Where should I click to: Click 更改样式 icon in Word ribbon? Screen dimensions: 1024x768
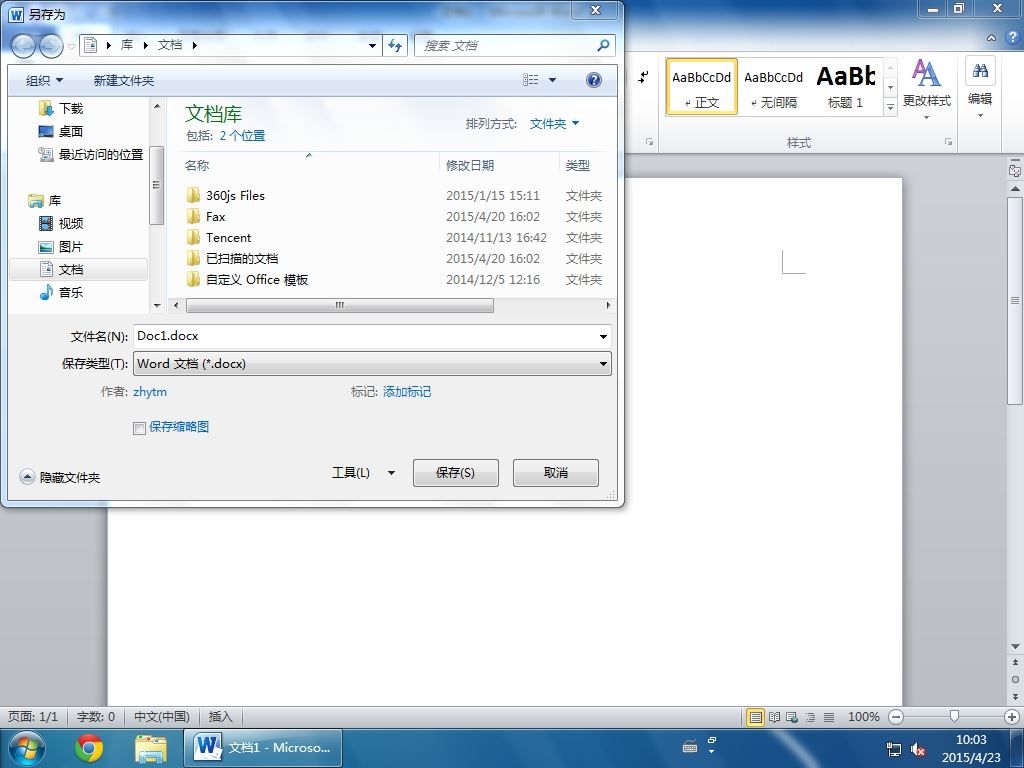point(926,89)
